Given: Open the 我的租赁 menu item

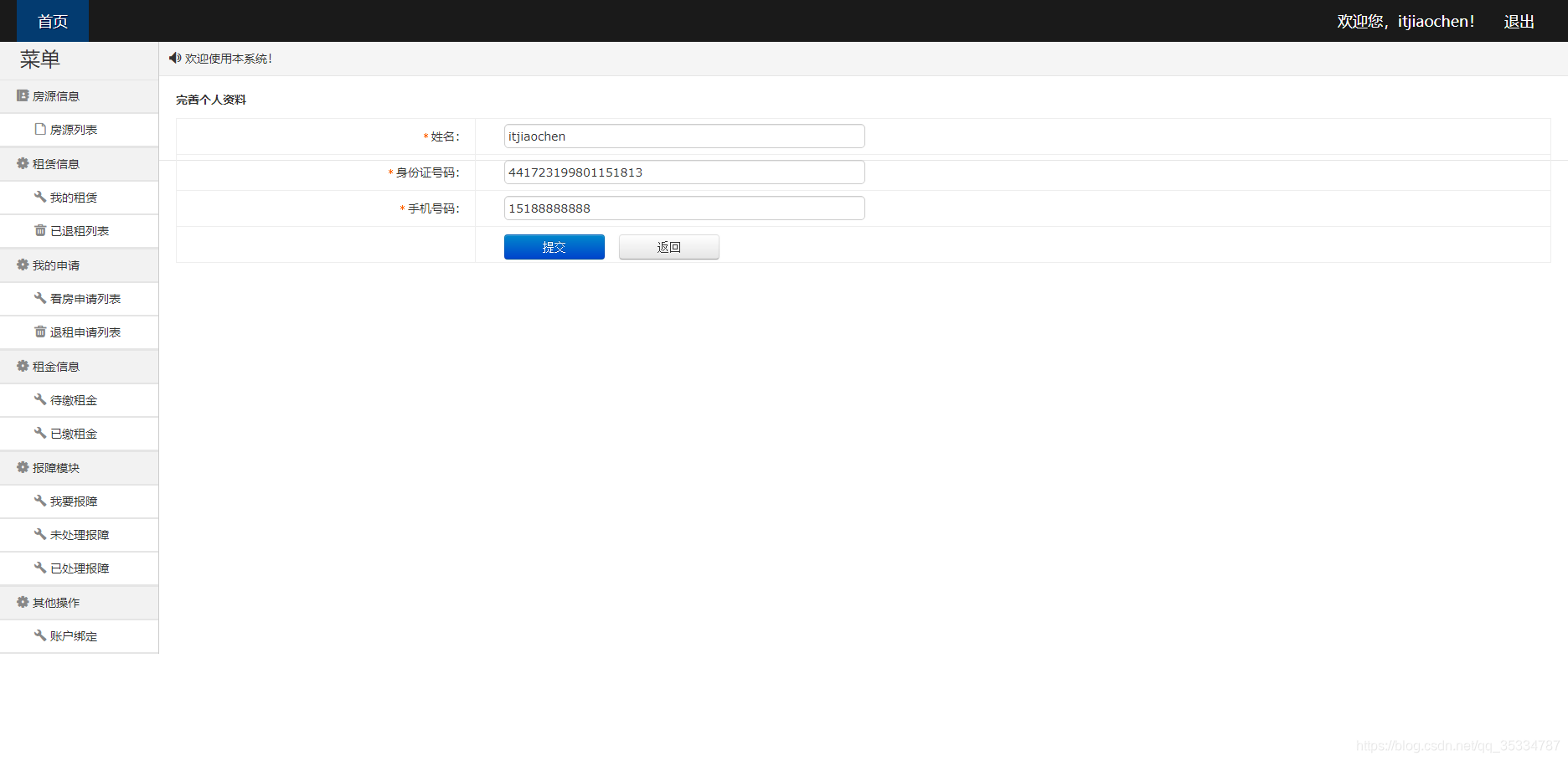Looking at the screenshot, I should (79, 198).
